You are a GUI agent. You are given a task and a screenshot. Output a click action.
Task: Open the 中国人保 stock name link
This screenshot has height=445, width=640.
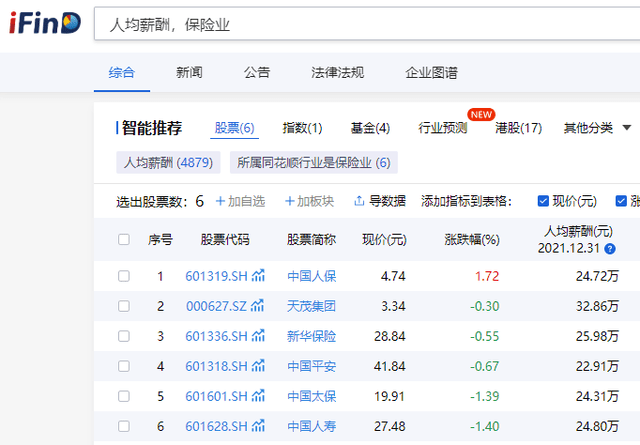coord(311,276)
